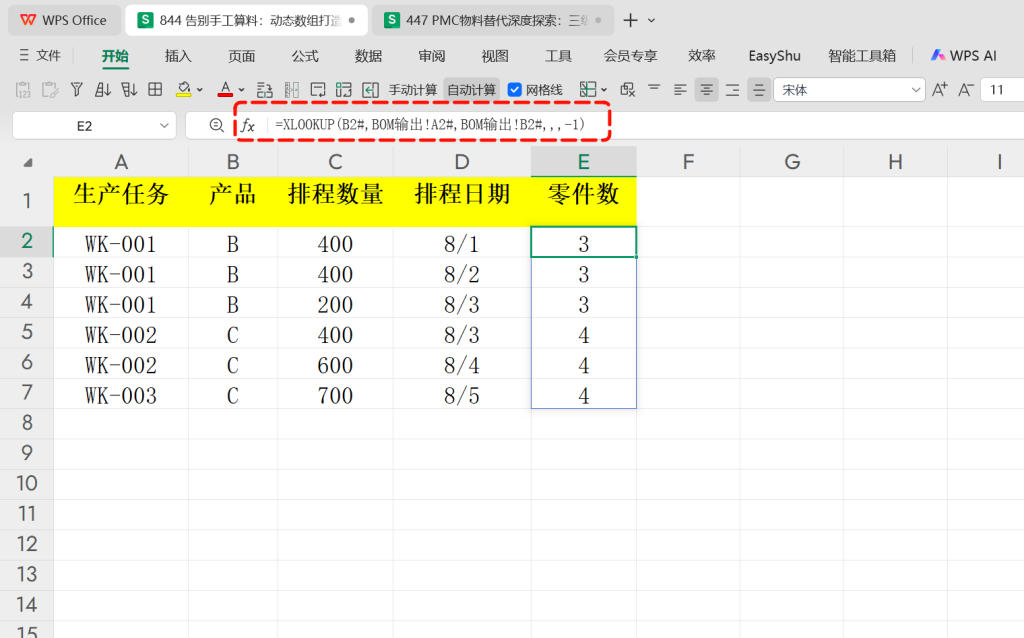Click the paste-as-values clipboard icon
Viewport: 1024px width, 638px height.
[x=23, y=89]
